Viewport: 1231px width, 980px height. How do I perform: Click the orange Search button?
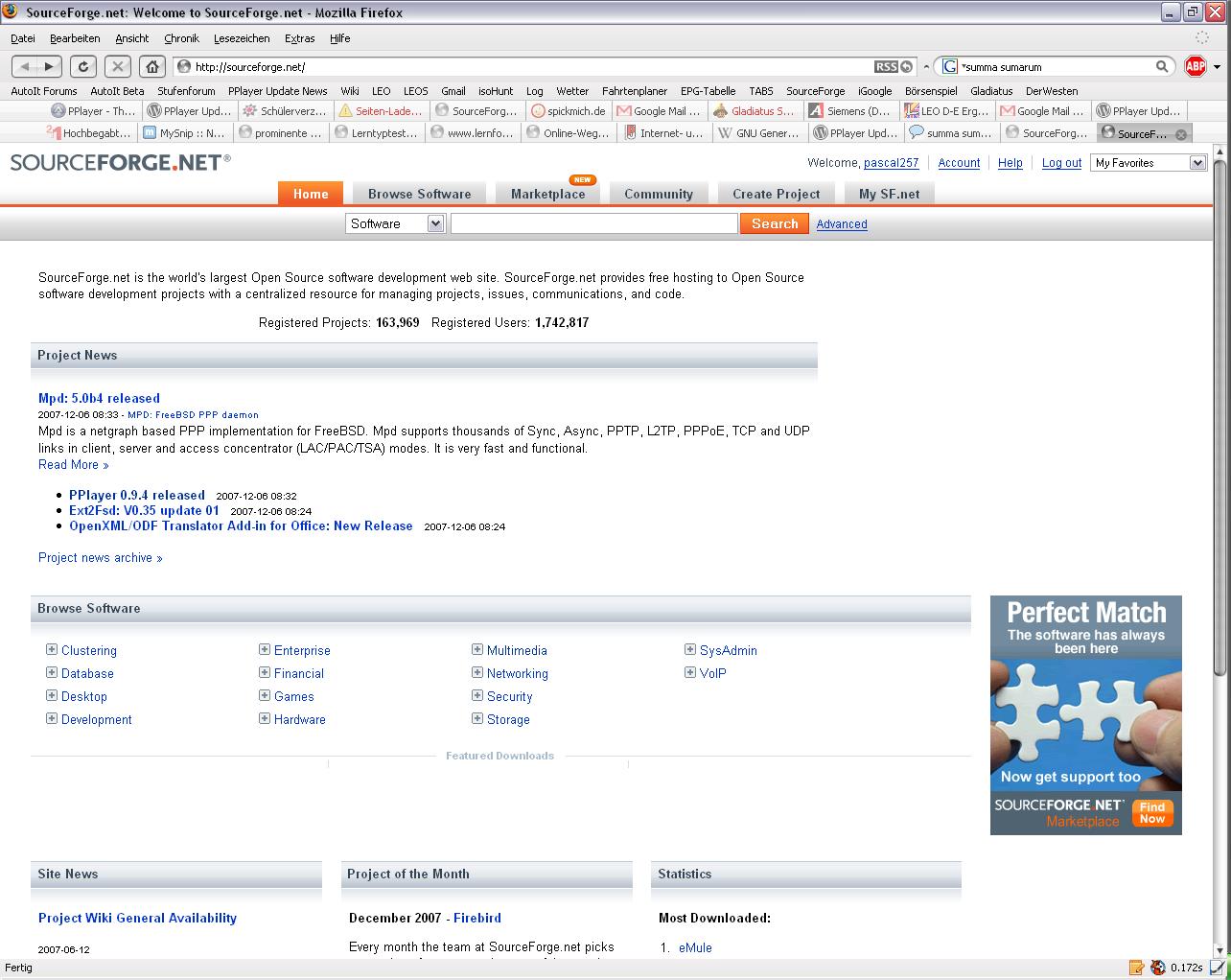[x=775, y=223]
